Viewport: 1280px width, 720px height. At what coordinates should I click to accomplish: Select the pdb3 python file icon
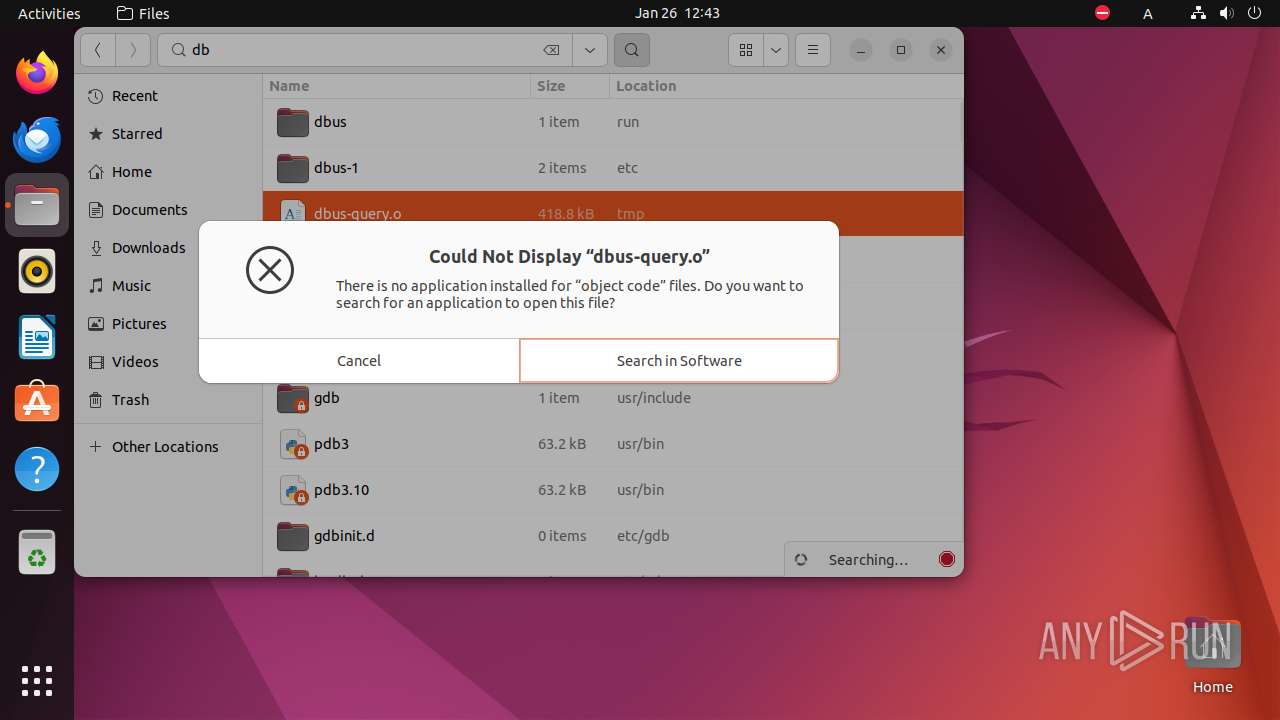point(293,444)
